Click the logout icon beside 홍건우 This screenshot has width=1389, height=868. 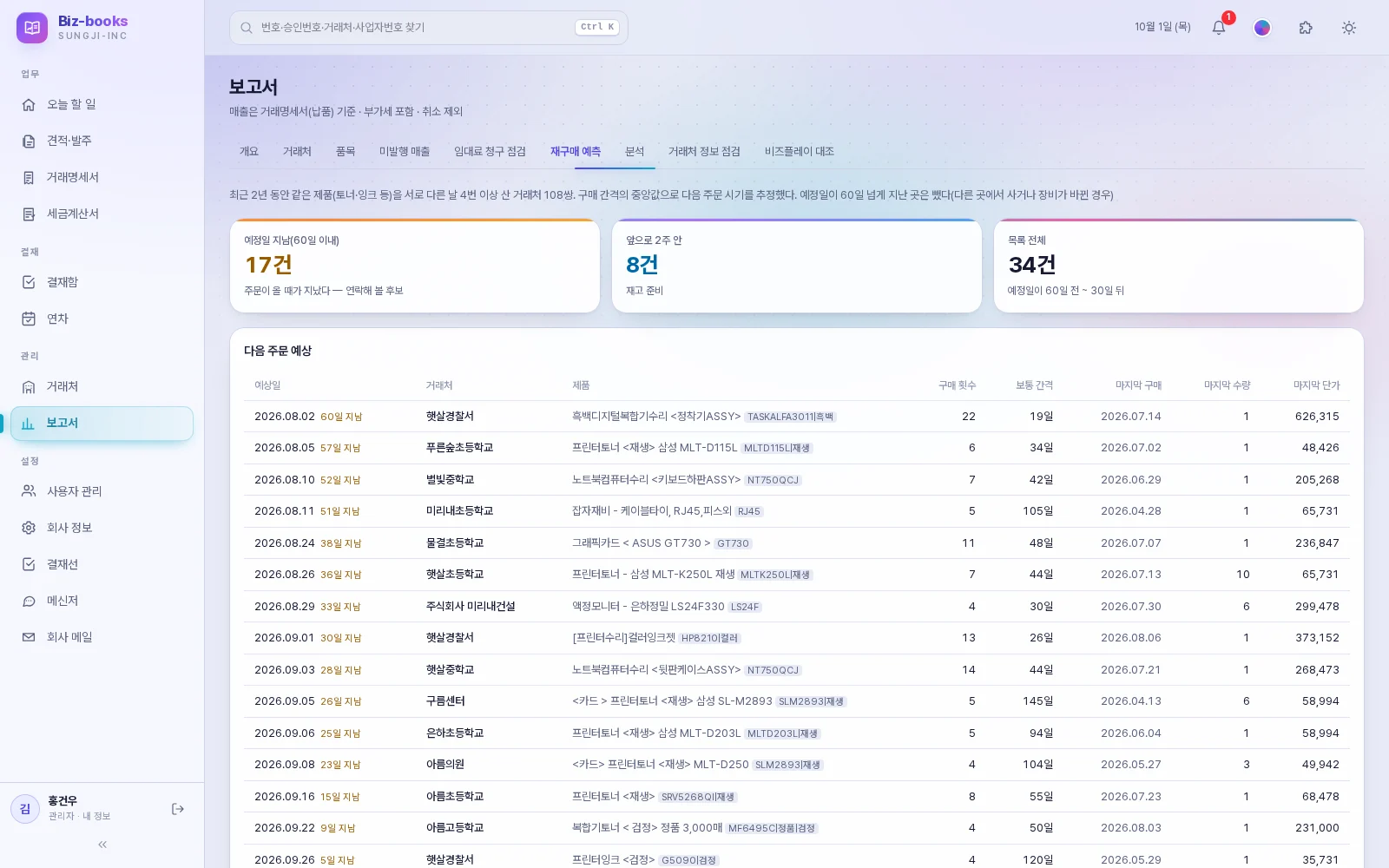[178, 809]
